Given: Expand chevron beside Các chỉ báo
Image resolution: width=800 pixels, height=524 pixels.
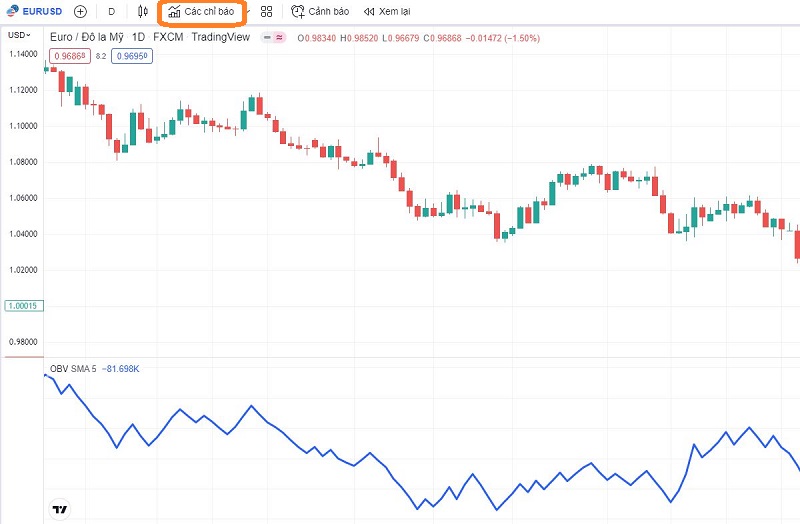Looking at the screenshot, I should coord(248,11).
